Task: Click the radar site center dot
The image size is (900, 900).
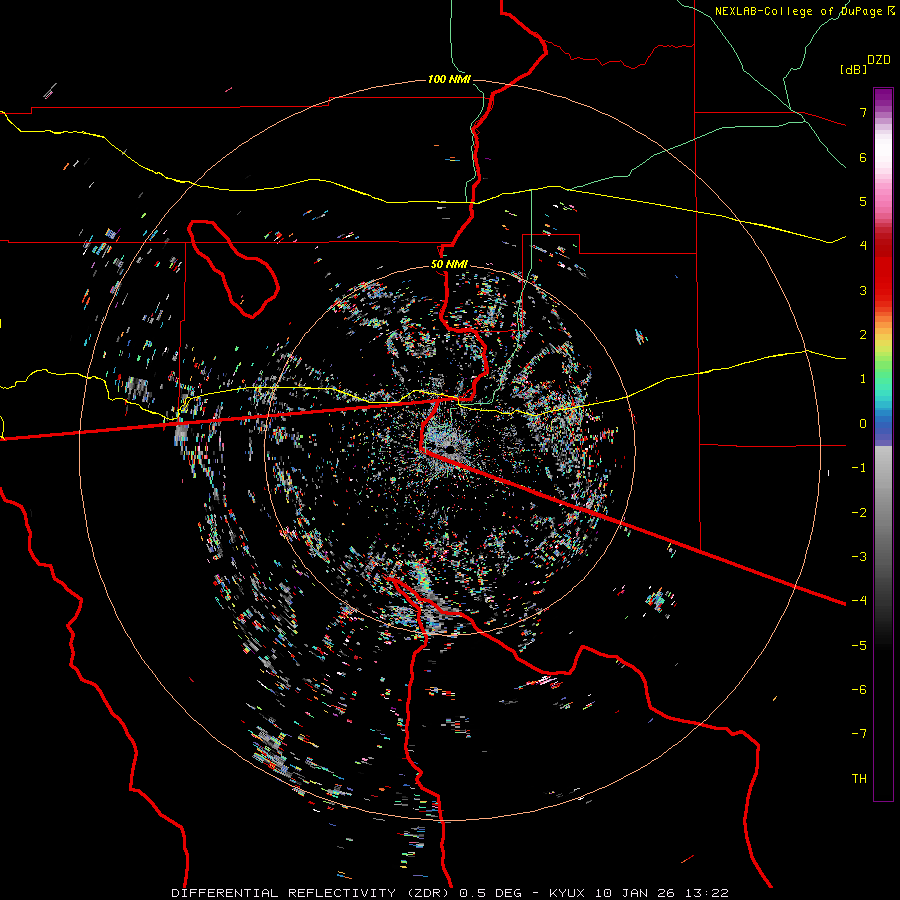Action: coord(449,448)
